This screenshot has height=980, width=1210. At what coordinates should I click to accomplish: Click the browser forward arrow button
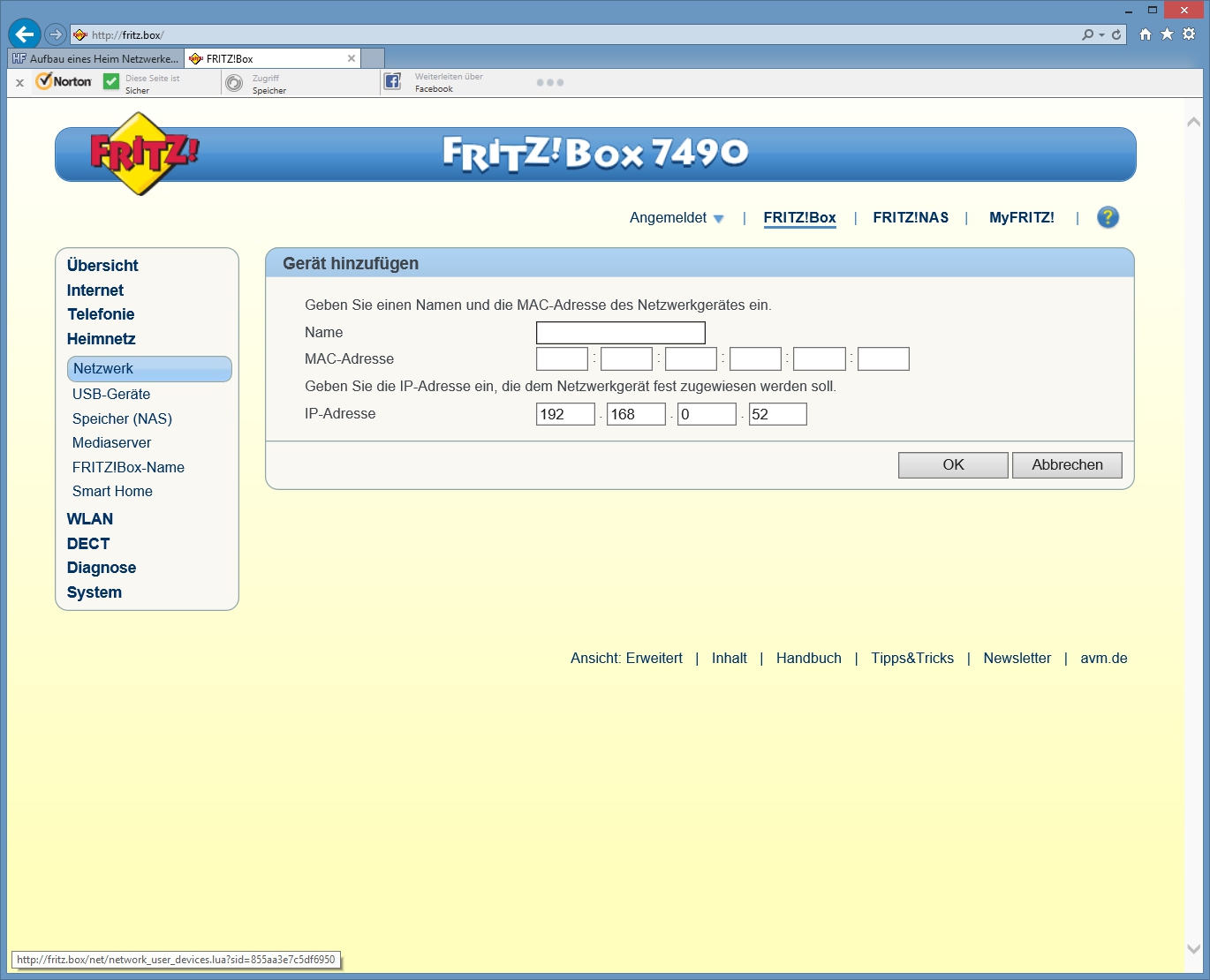56,34
